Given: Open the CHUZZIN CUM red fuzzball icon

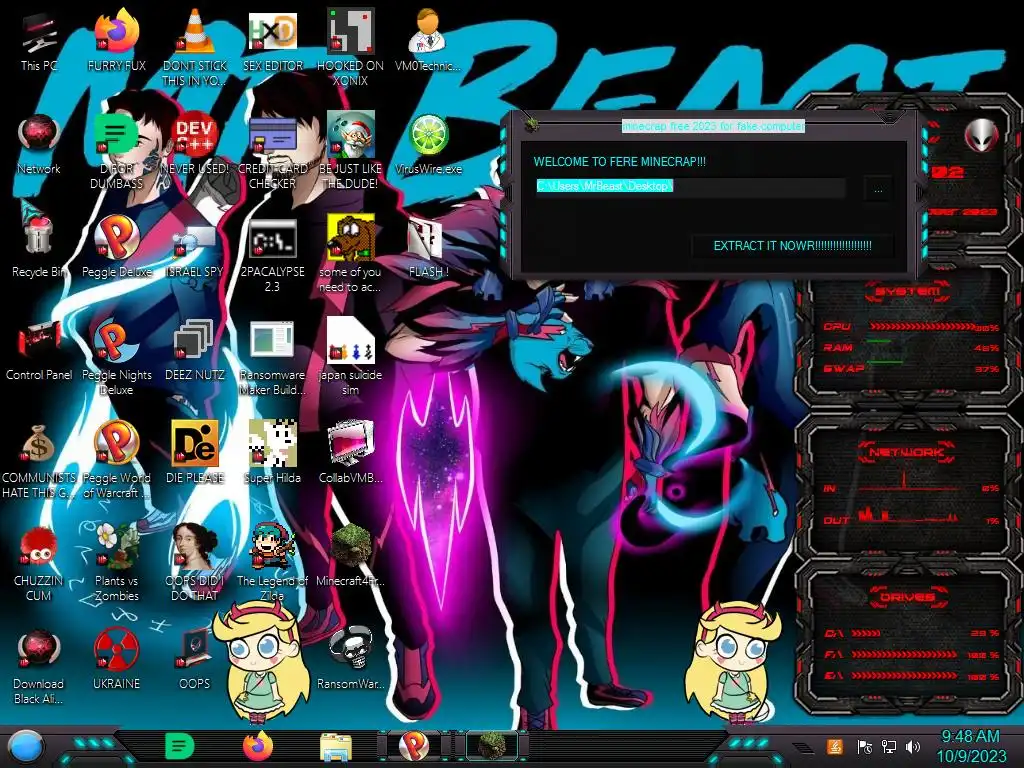Looking at the screenshot, I should pos(39,564).
